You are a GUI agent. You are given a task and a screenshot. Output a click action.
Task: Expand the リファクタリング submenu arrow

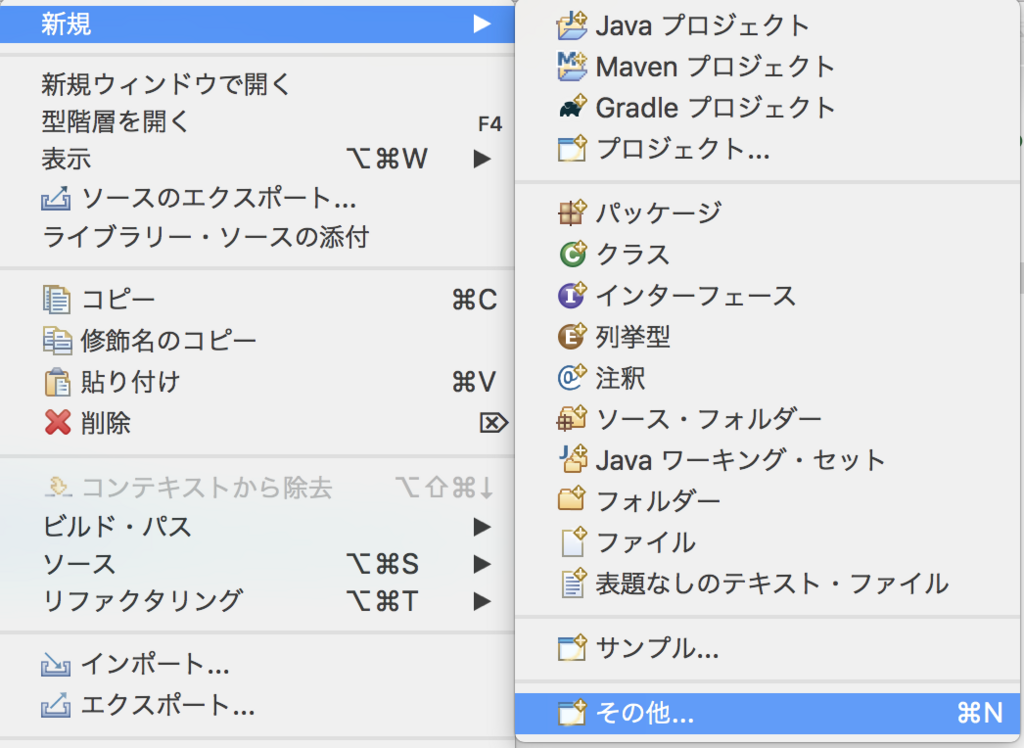pyautogui.click(x=482, y=601)
